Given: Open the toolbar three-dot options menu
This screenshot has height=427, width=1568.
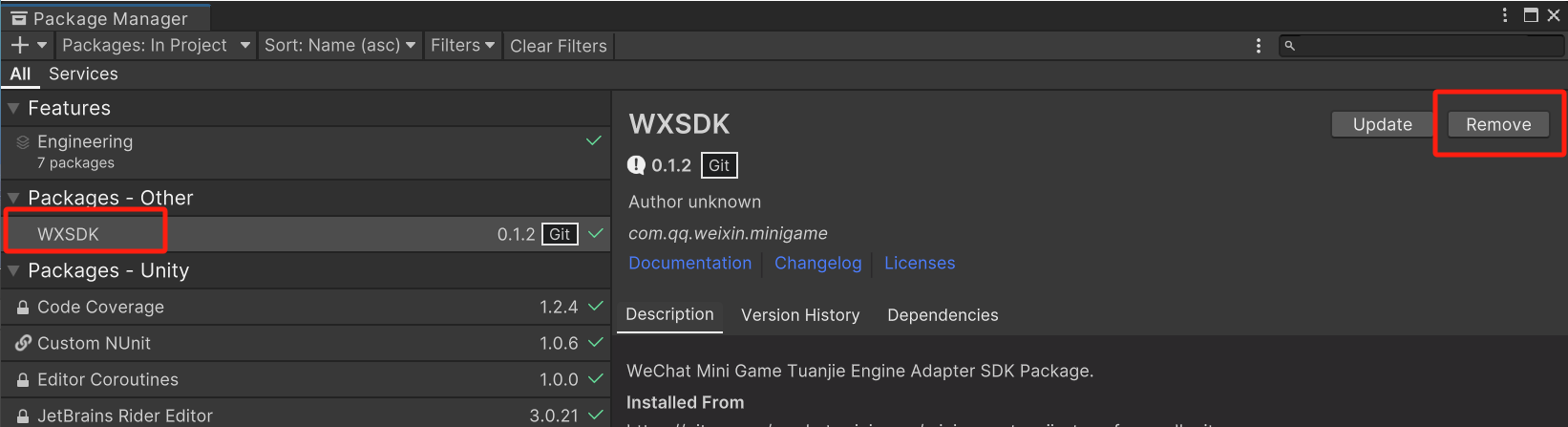Looking at the screenshot, I should coord(1259,46).
